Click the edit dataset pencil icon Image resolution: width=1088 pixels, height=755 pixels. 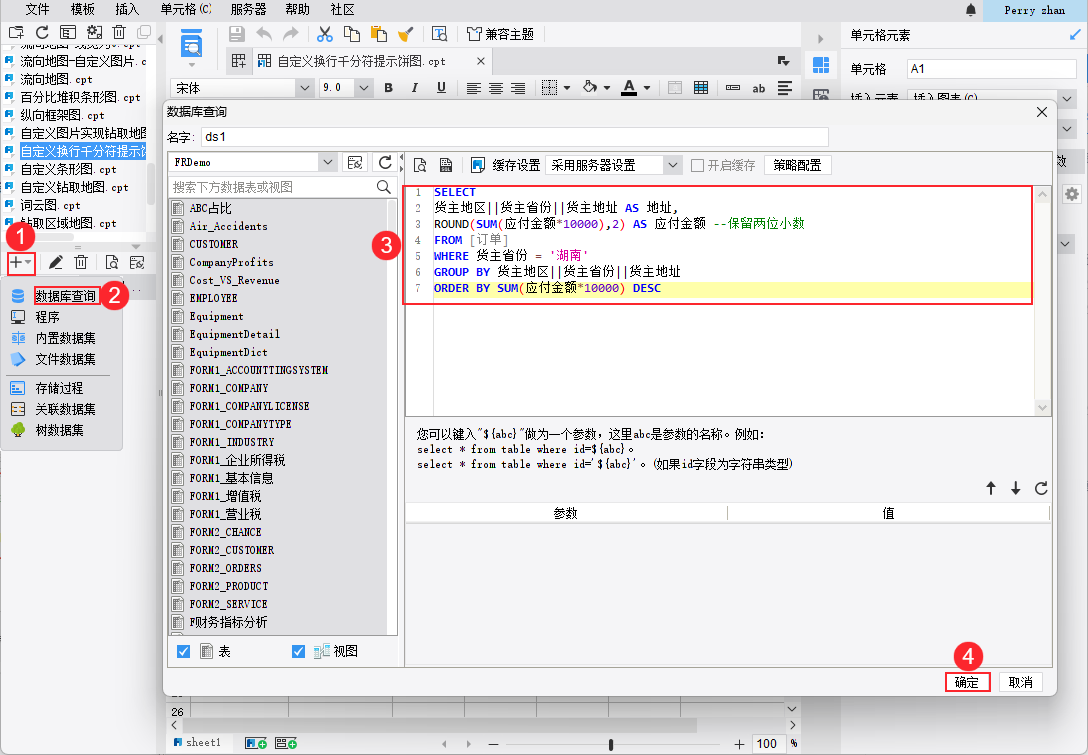56,262
